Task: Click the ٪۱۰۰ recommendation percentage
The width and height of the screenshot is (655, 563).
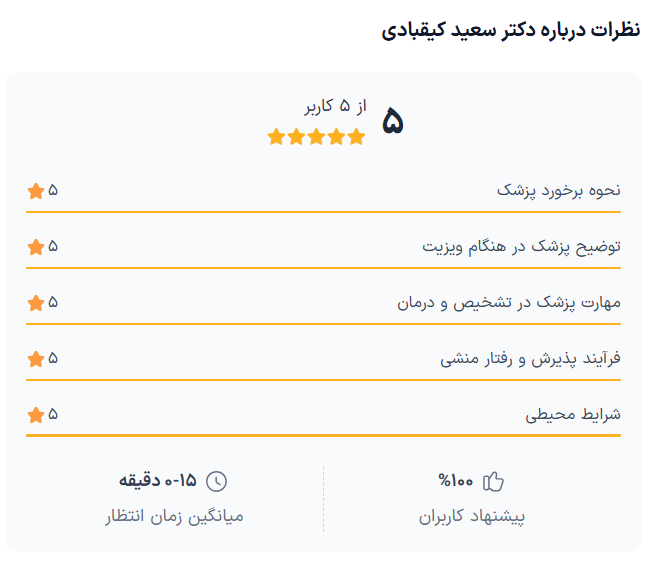Action: (455, 482)
